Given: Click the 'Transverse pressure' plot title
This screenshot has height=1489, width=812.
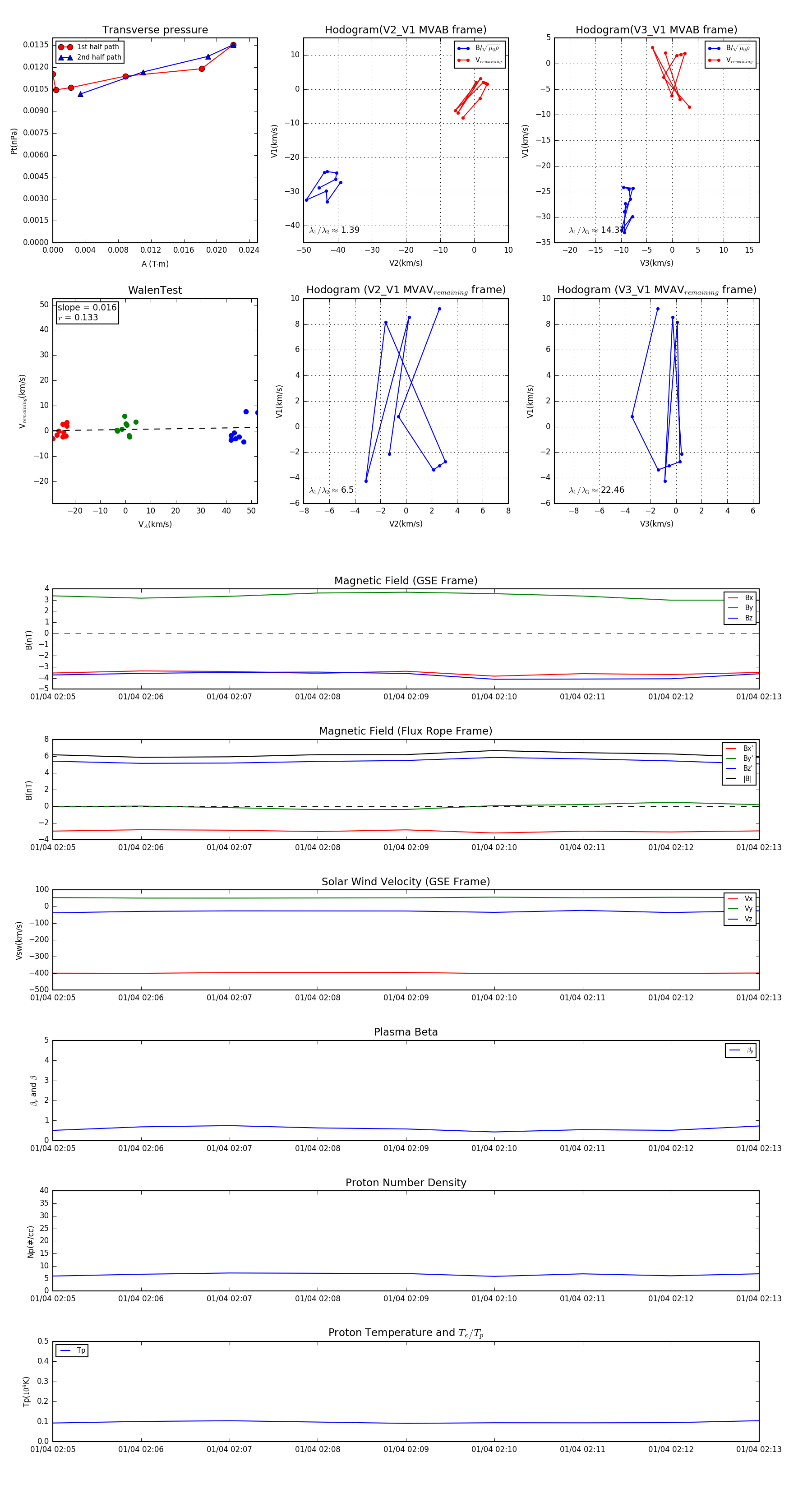Looking at the screenshot, I should (x=155, y=30).
